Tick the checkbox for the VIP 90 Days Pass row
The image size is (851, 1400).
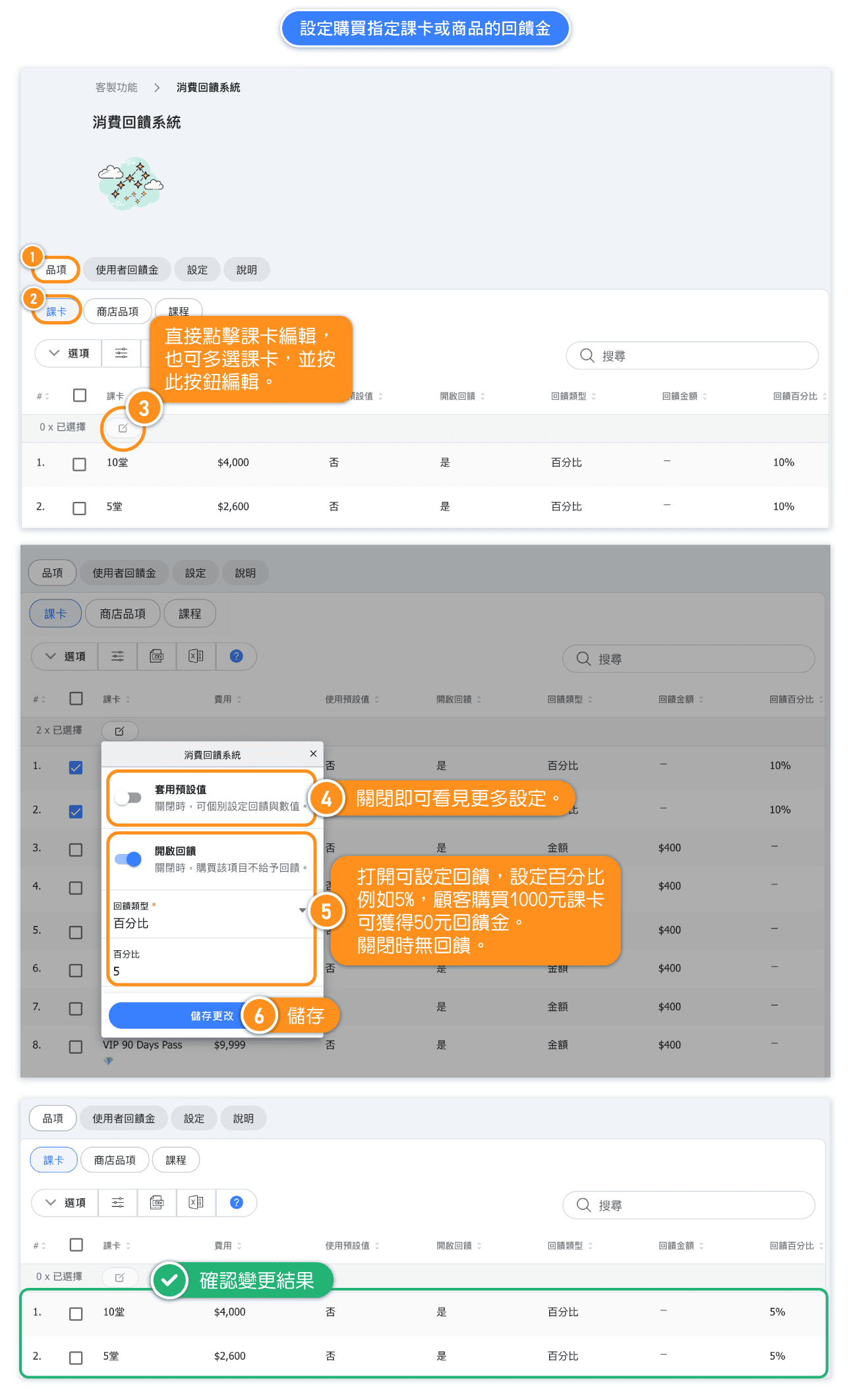[76, 1047]
